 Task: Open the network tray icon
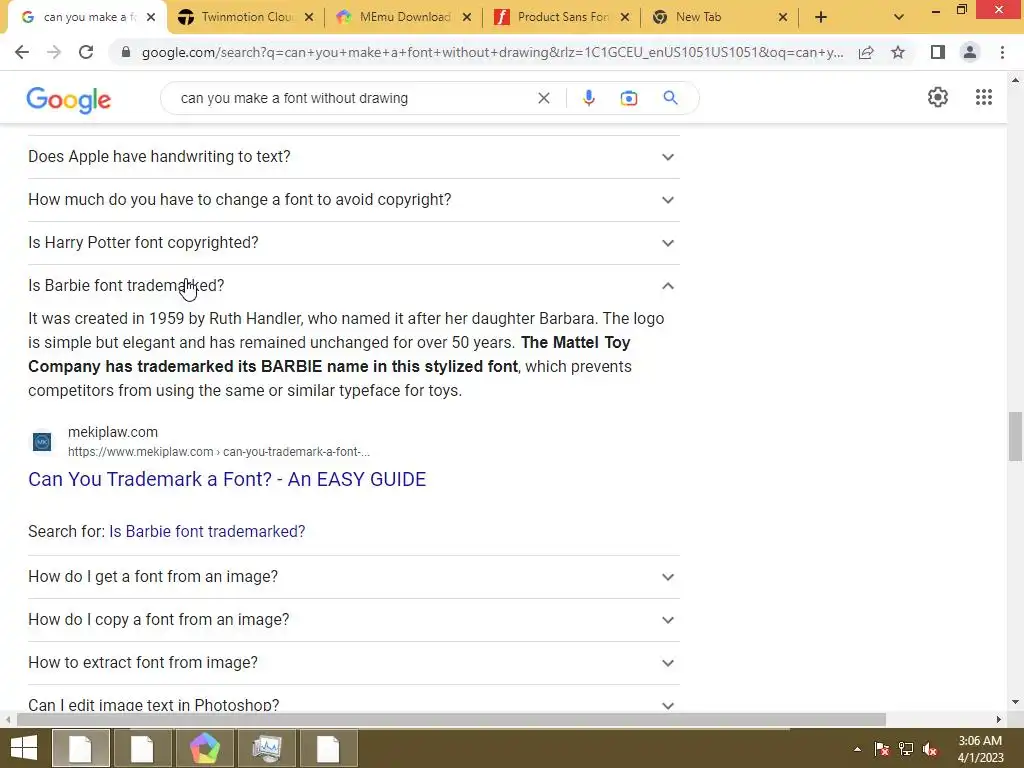coord(906,749)
